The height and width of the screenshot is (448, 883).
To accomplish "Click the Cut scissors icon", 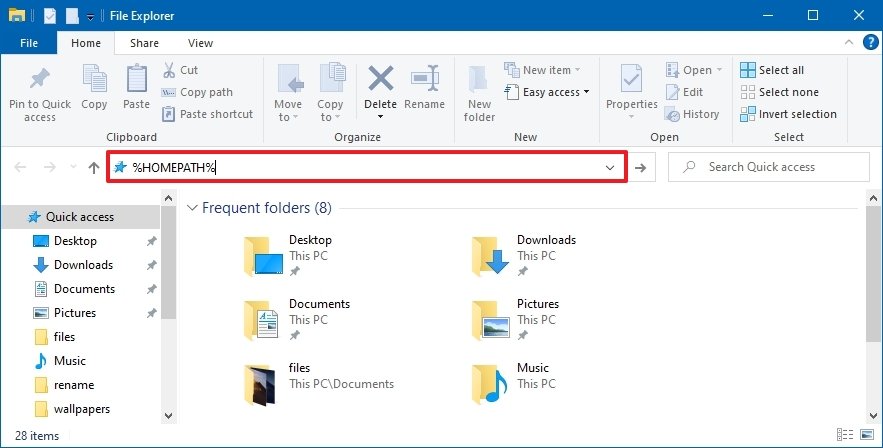I will (x=169, y=70).
